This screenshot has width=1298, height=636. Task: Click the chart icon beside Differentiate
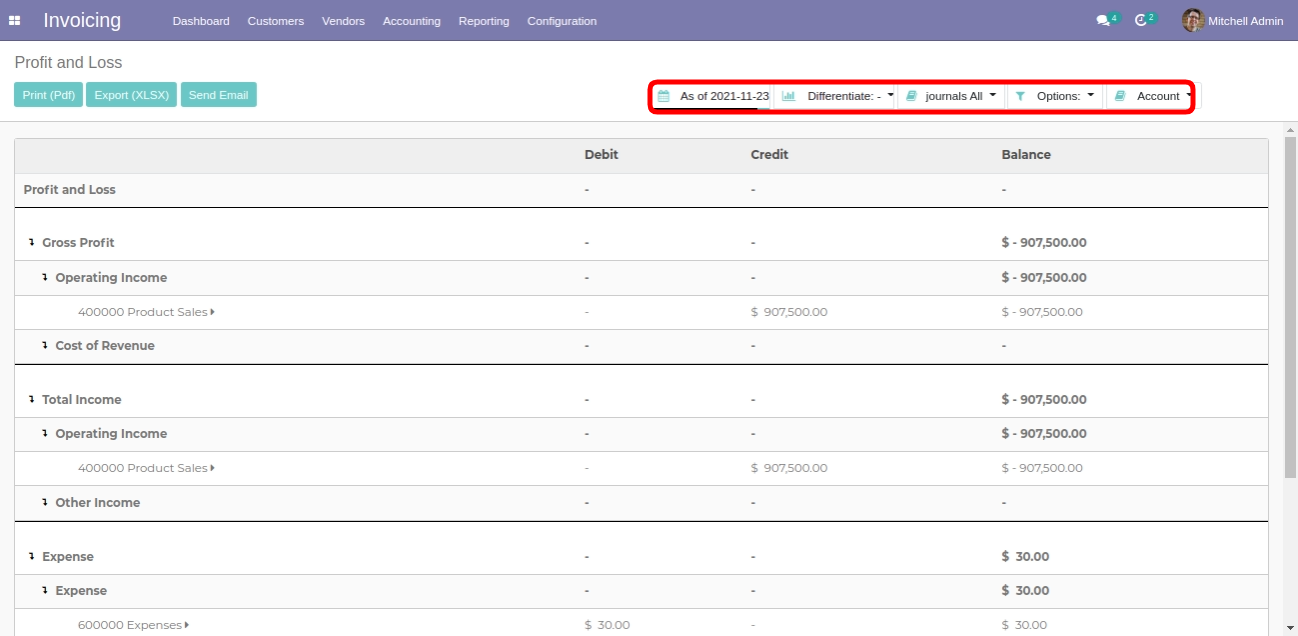789,96
